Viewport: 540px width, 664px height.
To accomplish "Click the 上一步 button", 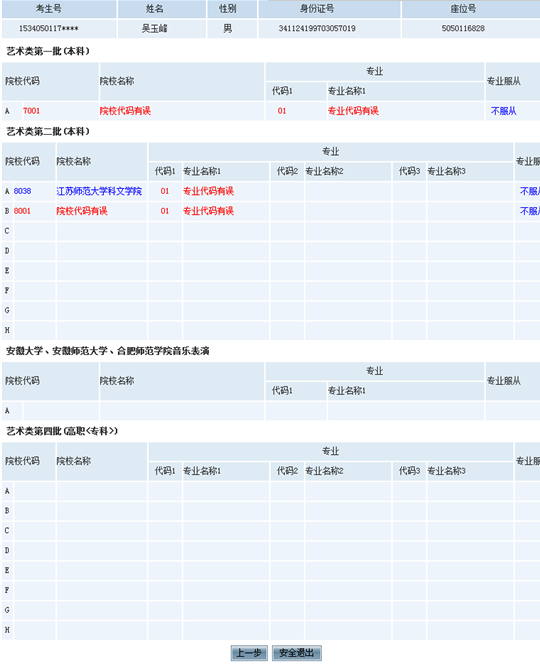I will coord(249,653).
